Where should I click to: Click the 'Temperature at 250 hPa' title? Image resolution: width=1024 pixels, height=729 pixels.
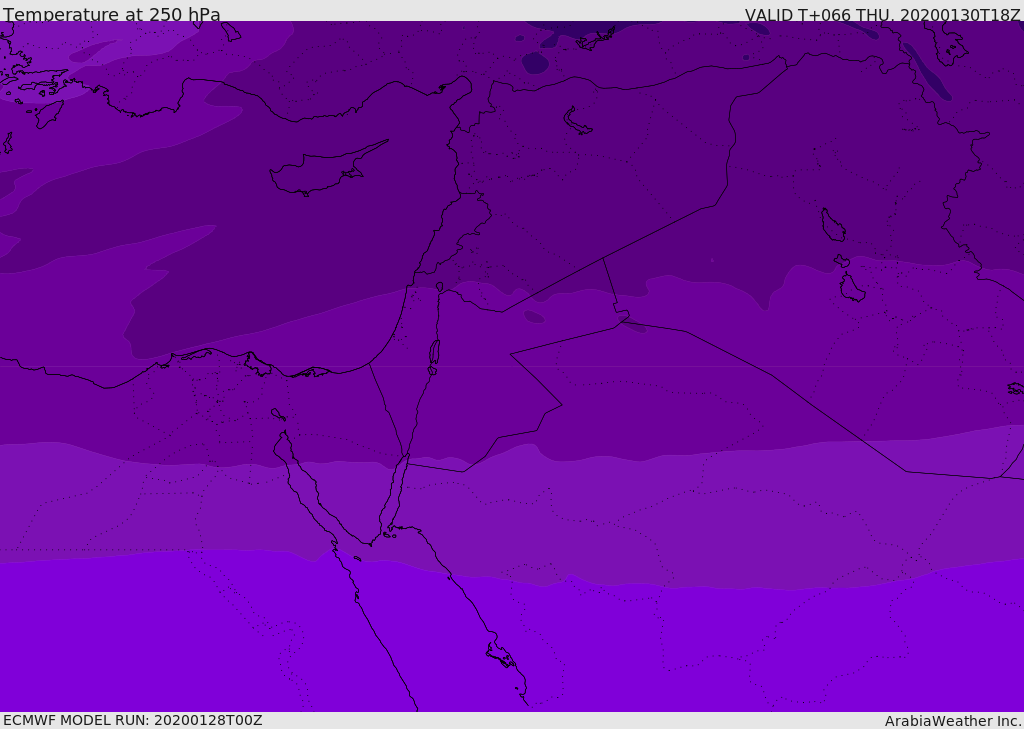coord(112,14)
